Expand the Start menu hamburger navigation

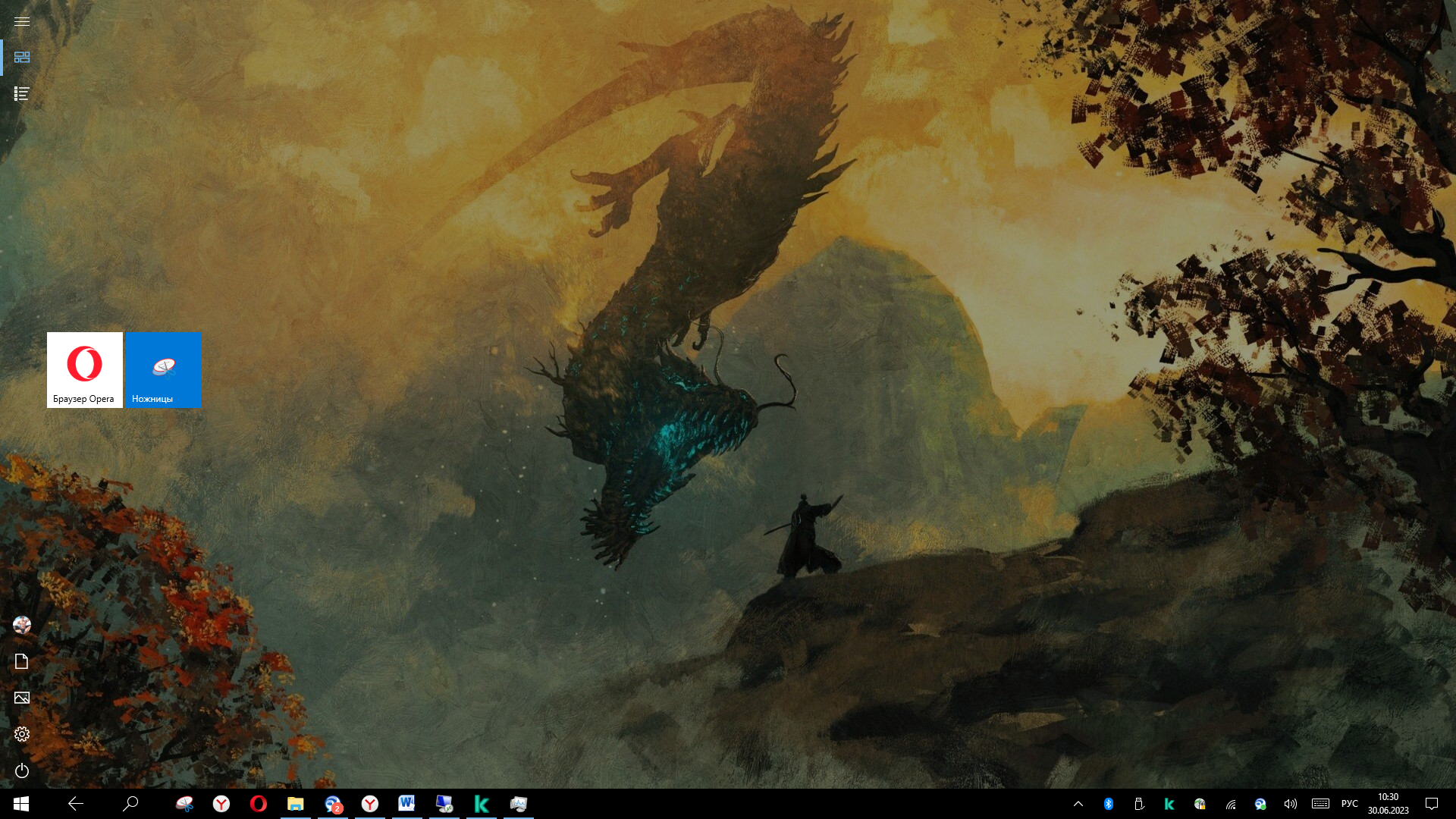coord(22,21)
